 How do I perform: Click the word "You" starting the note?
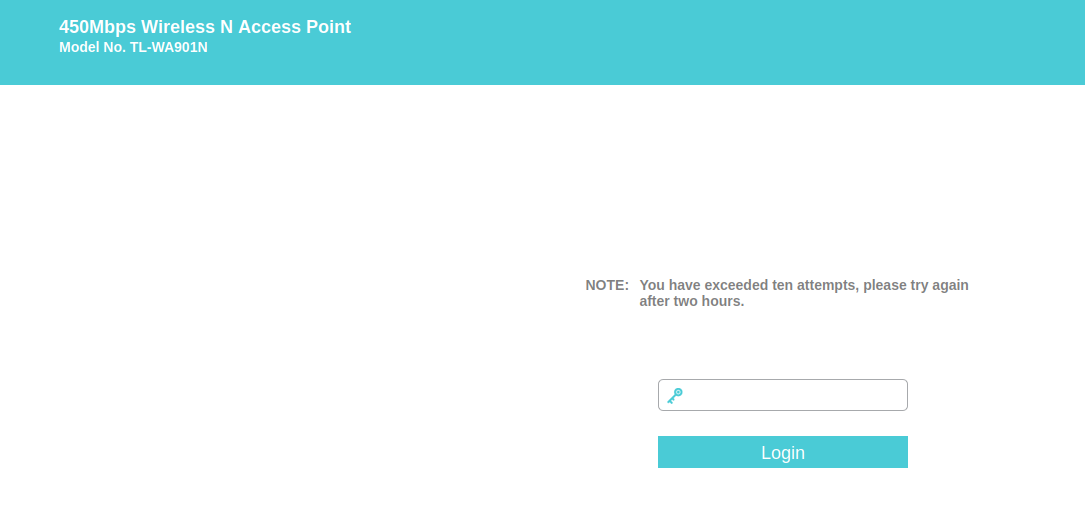[x=651, y=285]
